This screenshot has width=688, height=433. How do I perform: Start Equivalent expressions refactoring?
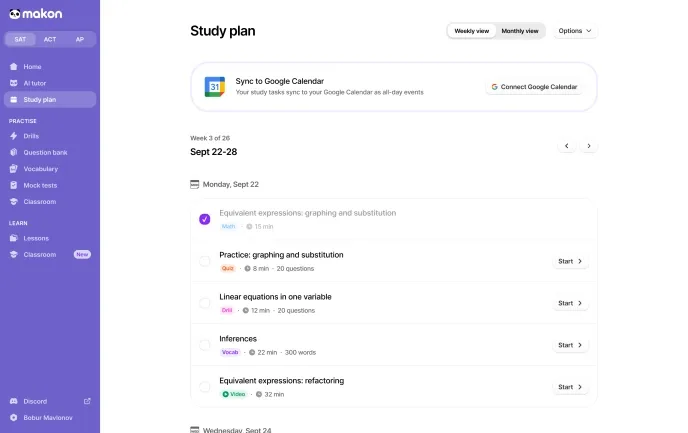click(570, 387)
